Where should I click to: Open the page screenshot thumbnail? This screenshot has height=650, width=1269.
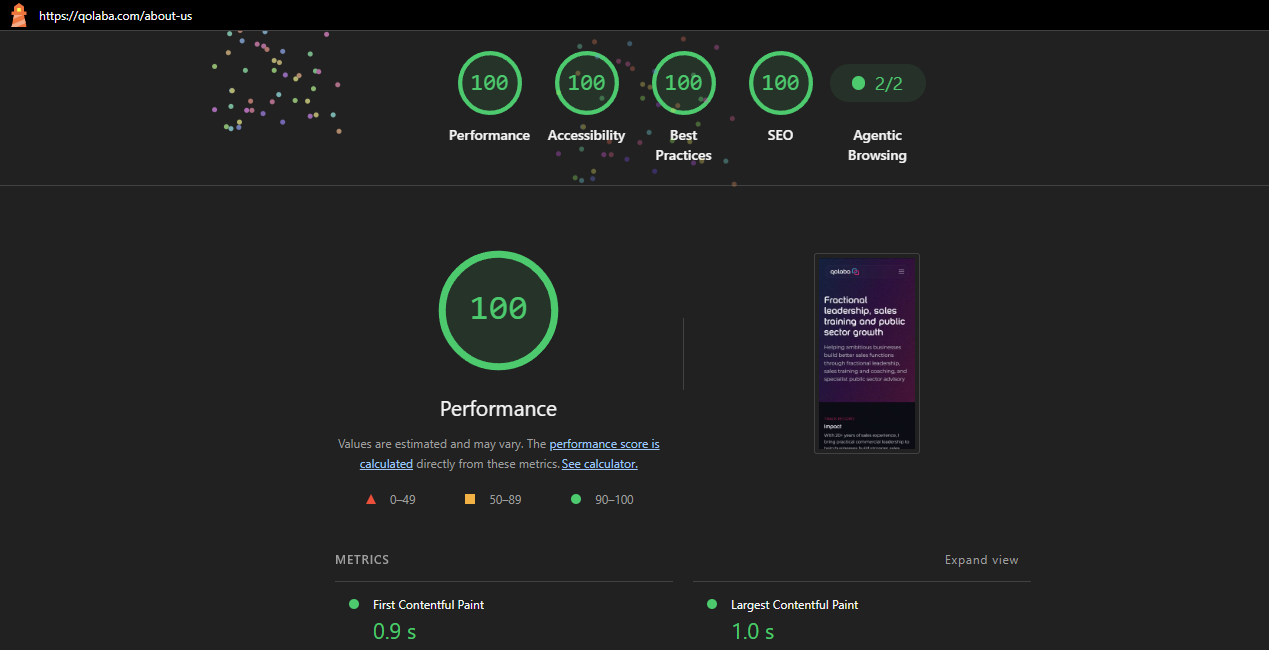point(867,353)
